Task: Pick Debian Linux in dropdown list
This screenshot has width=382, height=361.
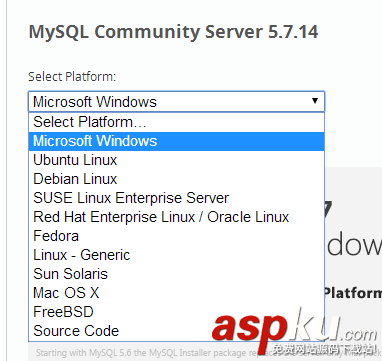Action: [x=176, y=179]
